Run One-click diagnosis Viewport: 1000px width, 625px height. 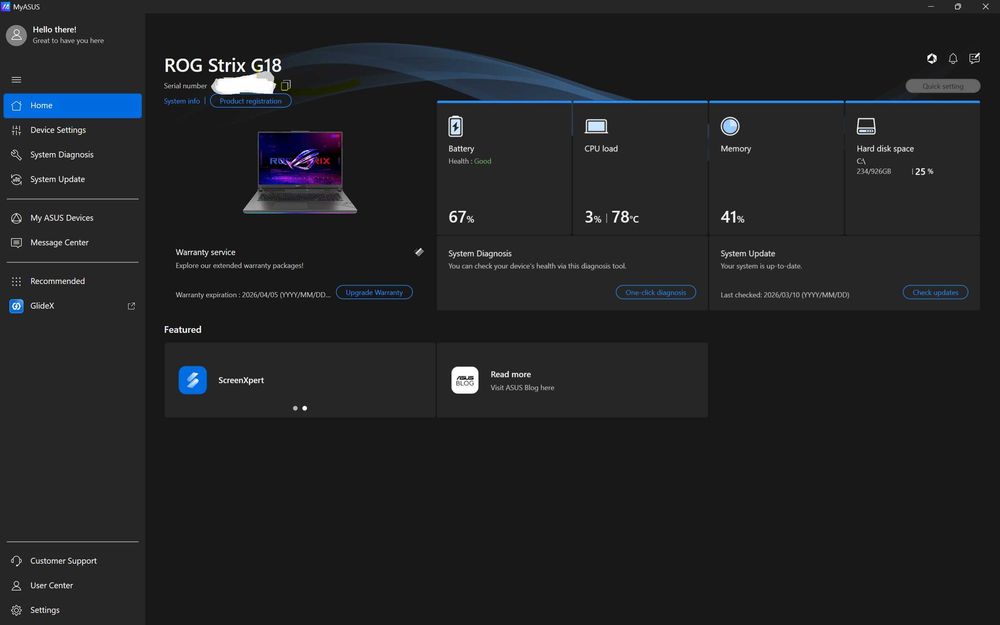pos(656,292)
